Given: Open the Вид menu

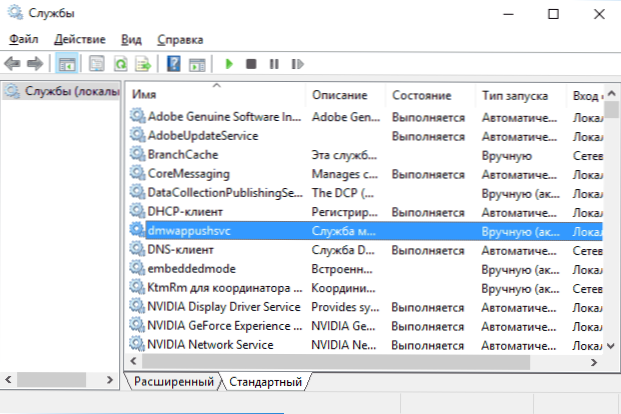Looking at the screenshot, I should pyautogui.click(x=131, y=39).
